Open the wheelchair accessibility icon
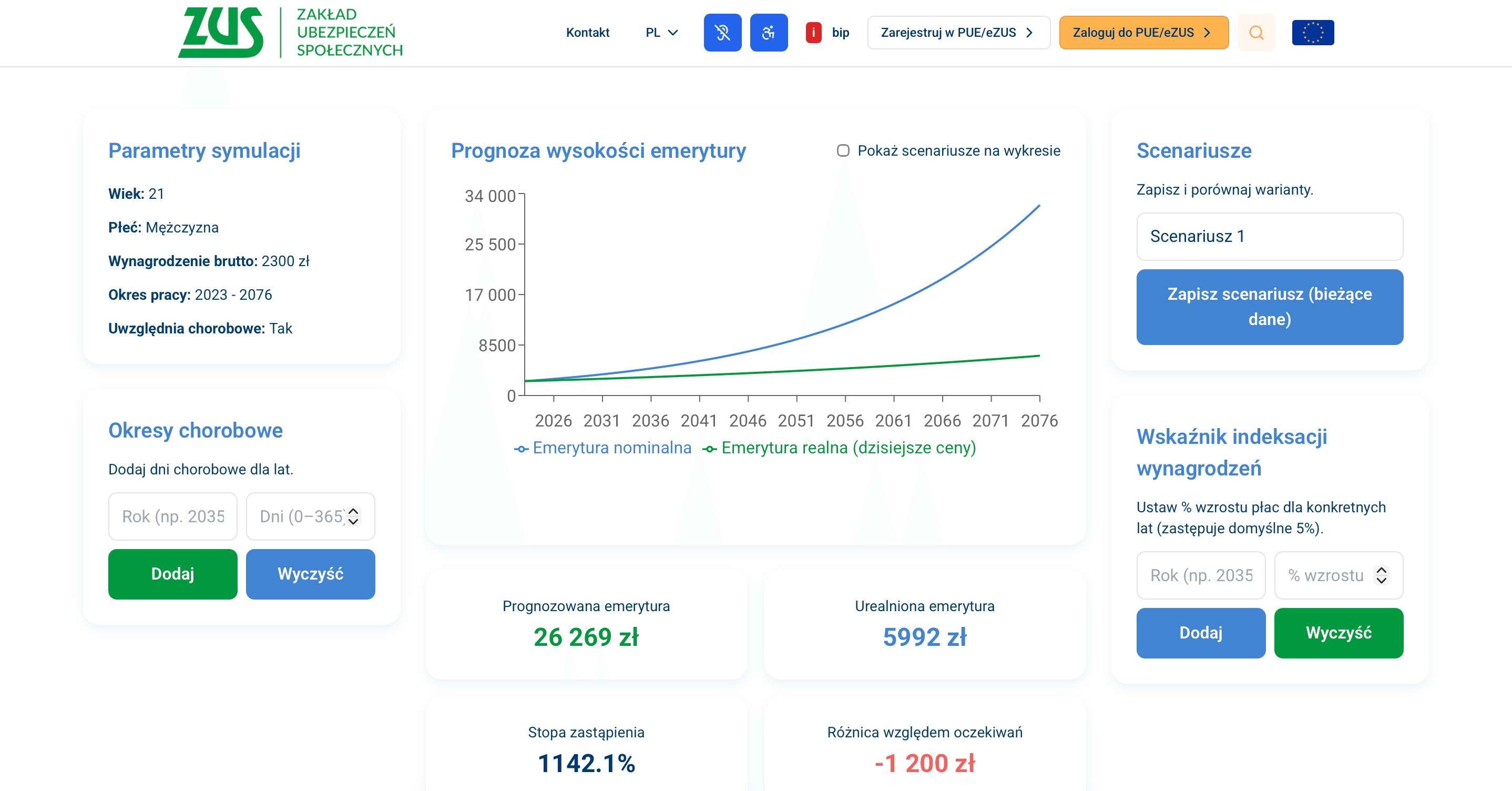Image resolution: width=1512 pixels, height=791 pixels. 769,32
